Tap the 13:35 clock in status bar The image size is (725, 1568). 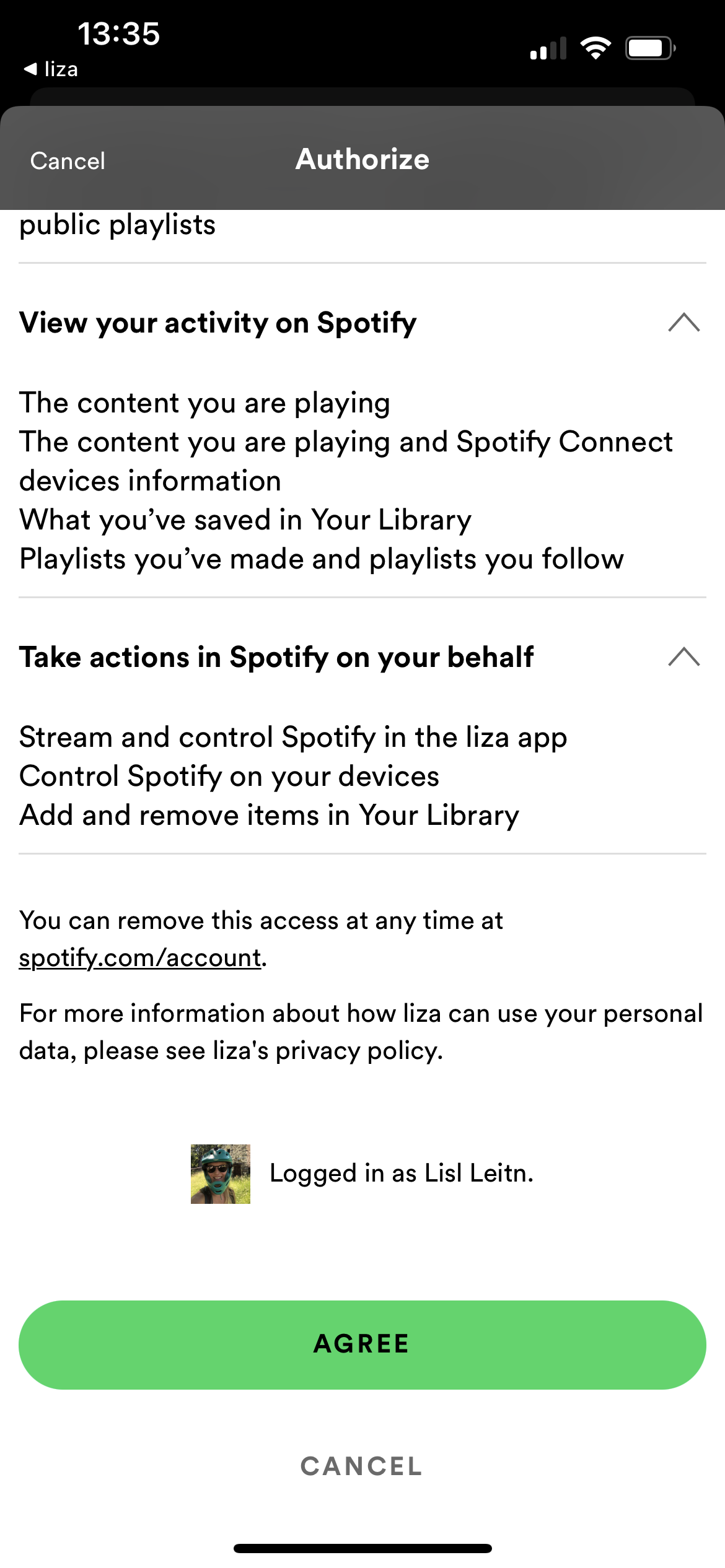click(x=118, y=33)
